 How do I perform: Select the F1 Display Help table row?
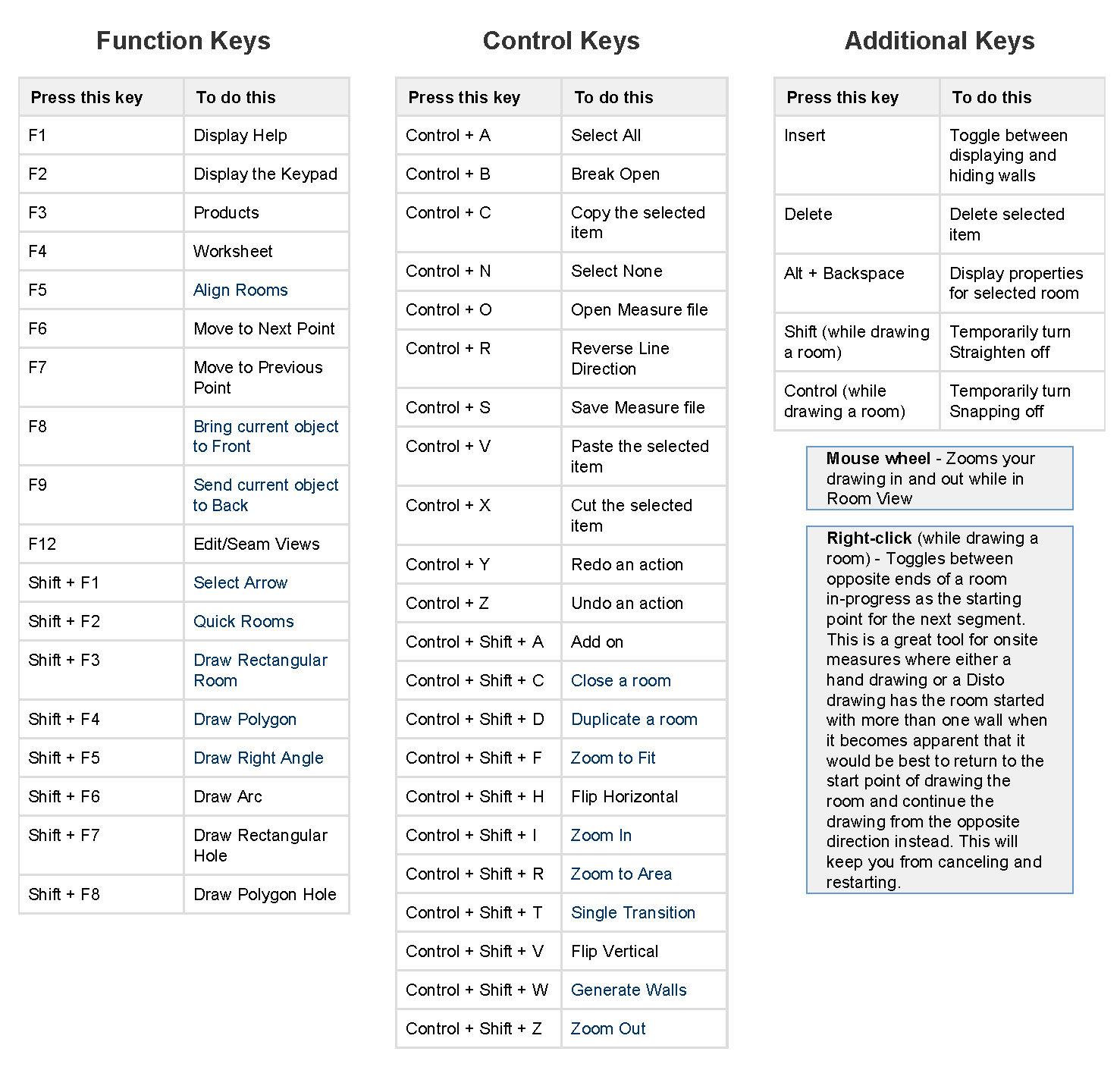pyautogui.click(x=184, y=135)
